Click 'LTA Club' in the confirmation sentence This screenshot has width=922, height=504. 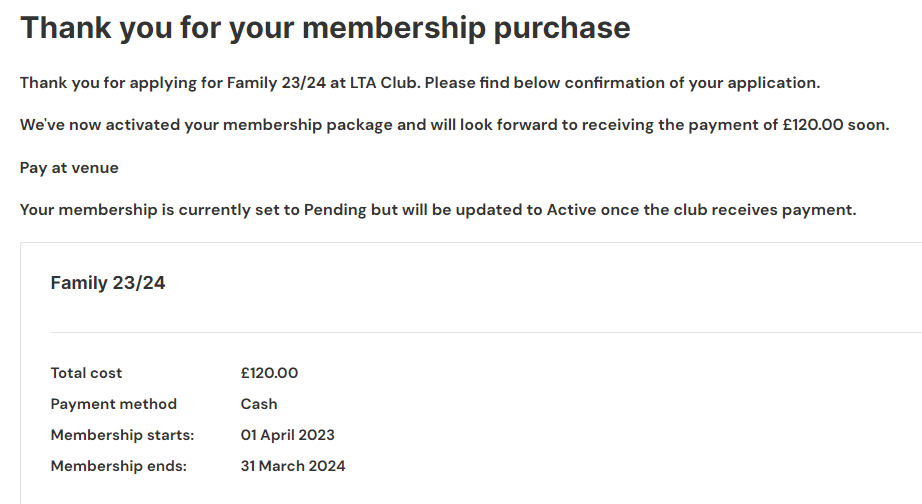coord(383,83)
